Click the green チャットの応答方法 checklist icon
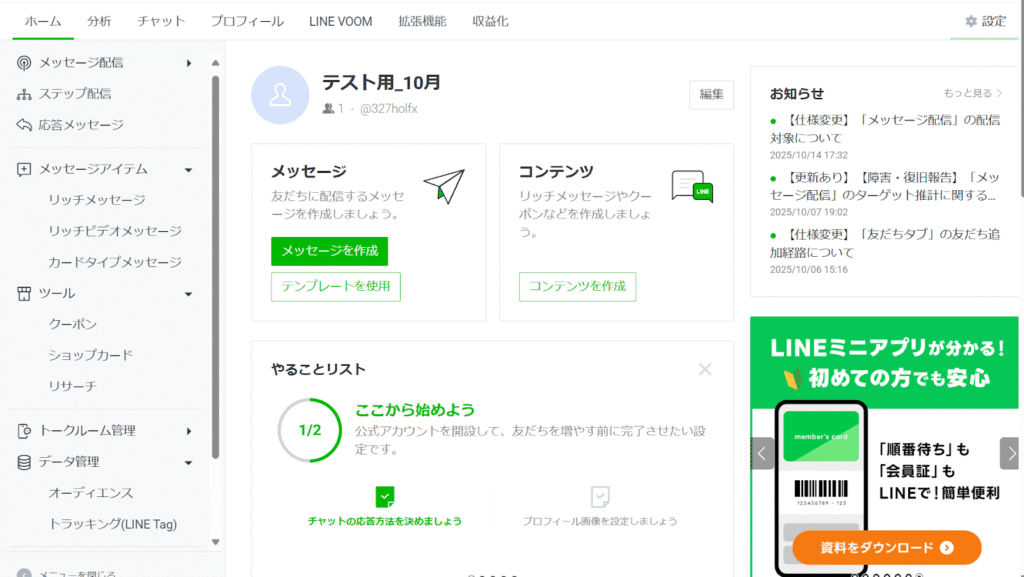This screenshot has height=577, width=1024. 385,496
